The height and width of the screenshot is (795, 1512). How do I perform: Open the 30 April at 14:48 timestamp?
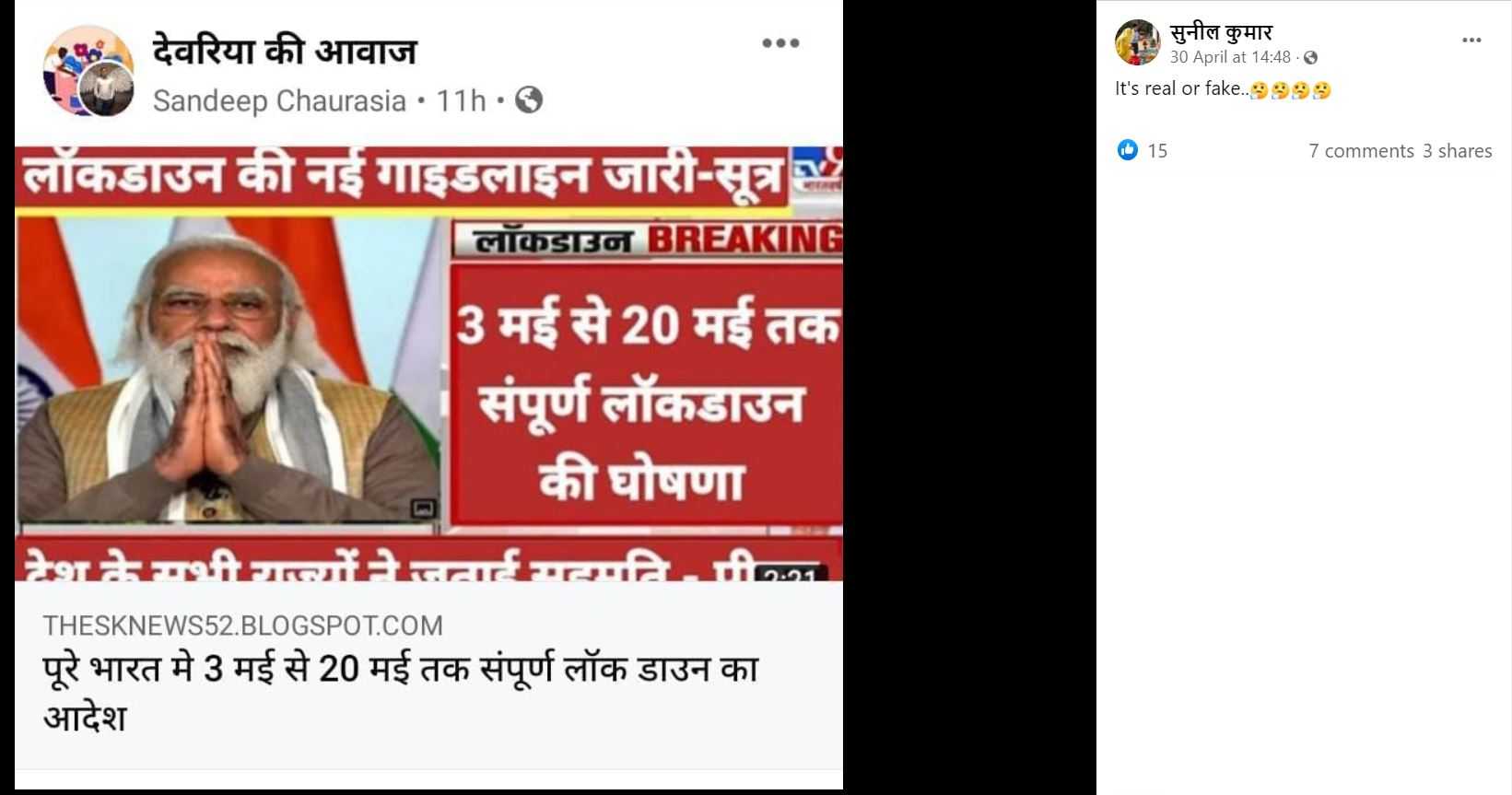click(x=1230, y=57)
